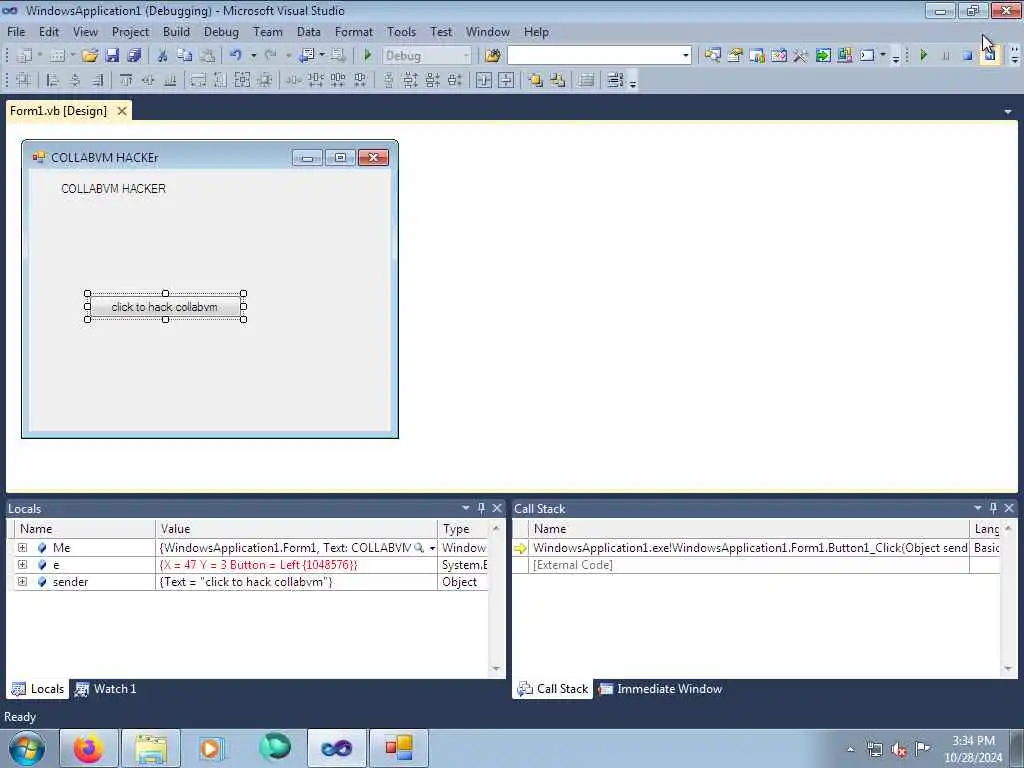Viewport: 1024px width, 768px height.
Task: Close the Call Stack panel
Action: point(1009,508)
